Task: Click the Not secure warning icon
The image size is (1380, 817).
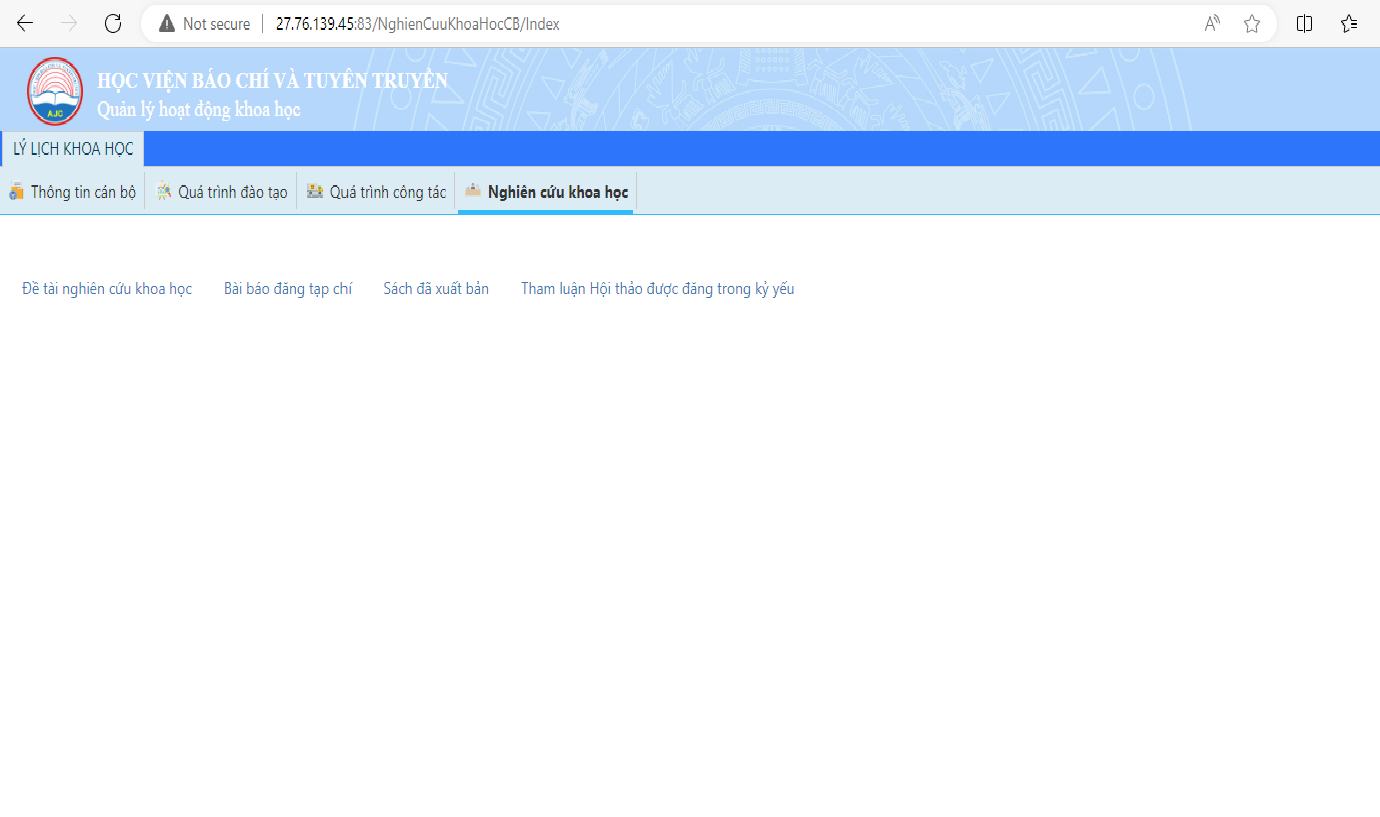Action: 167,24
